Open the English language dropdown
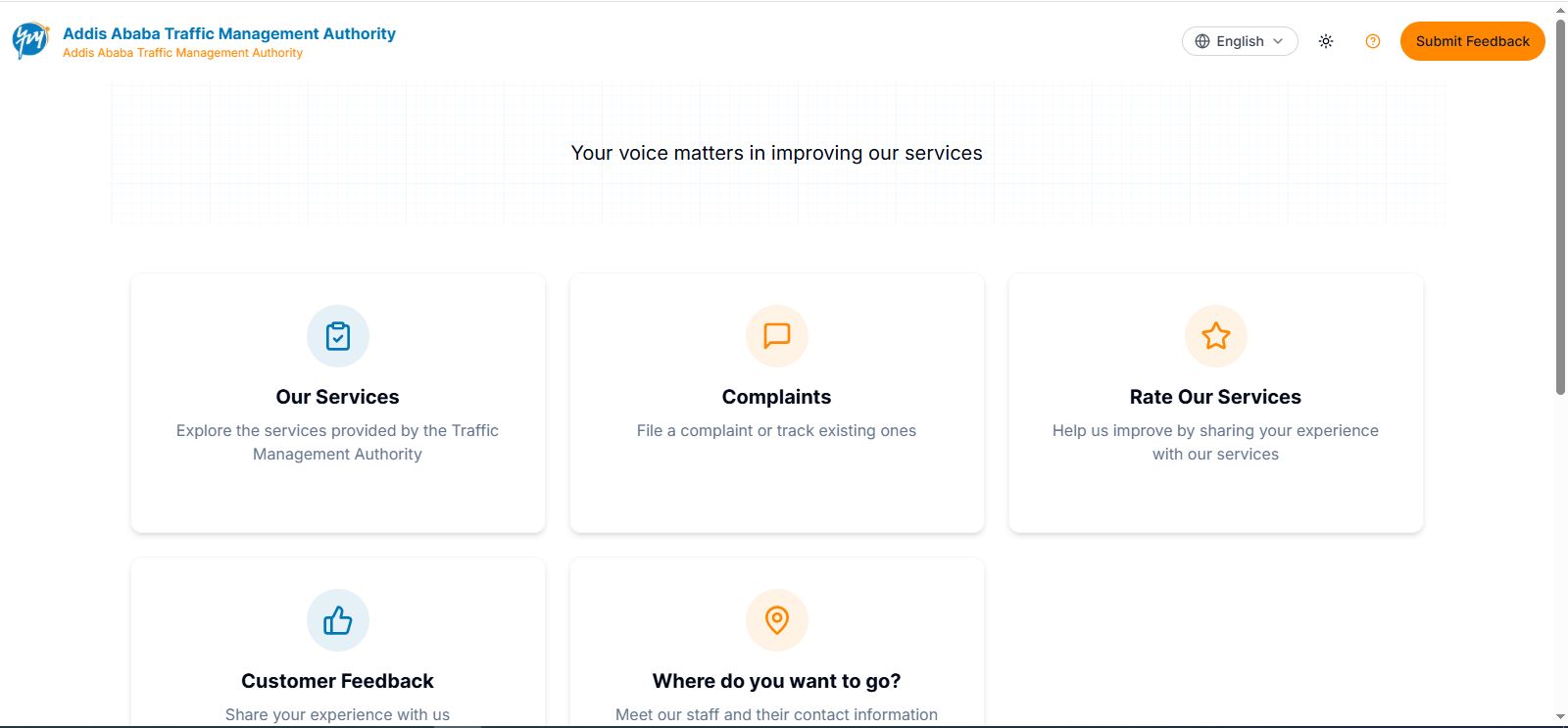This screenshot has width=1568, height=728. click(1240, 41)
